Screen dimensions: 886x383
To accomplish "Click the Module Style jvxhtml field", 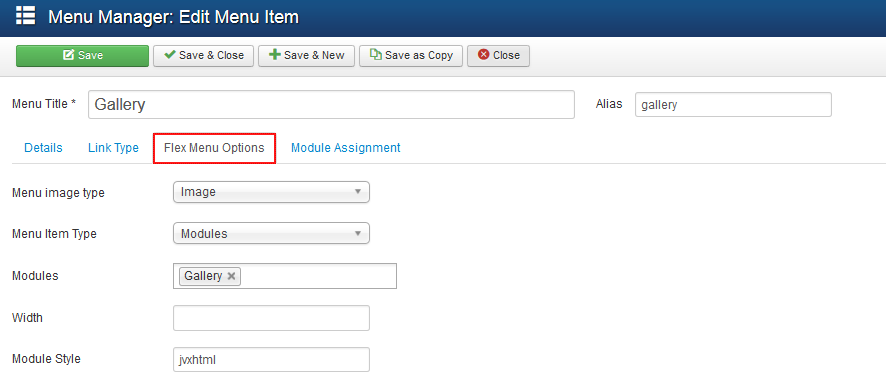I will 271,359.
